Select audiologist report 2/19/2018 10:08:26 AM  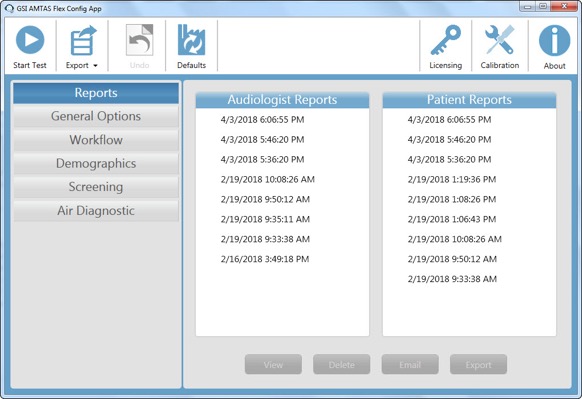coord(267,180)
